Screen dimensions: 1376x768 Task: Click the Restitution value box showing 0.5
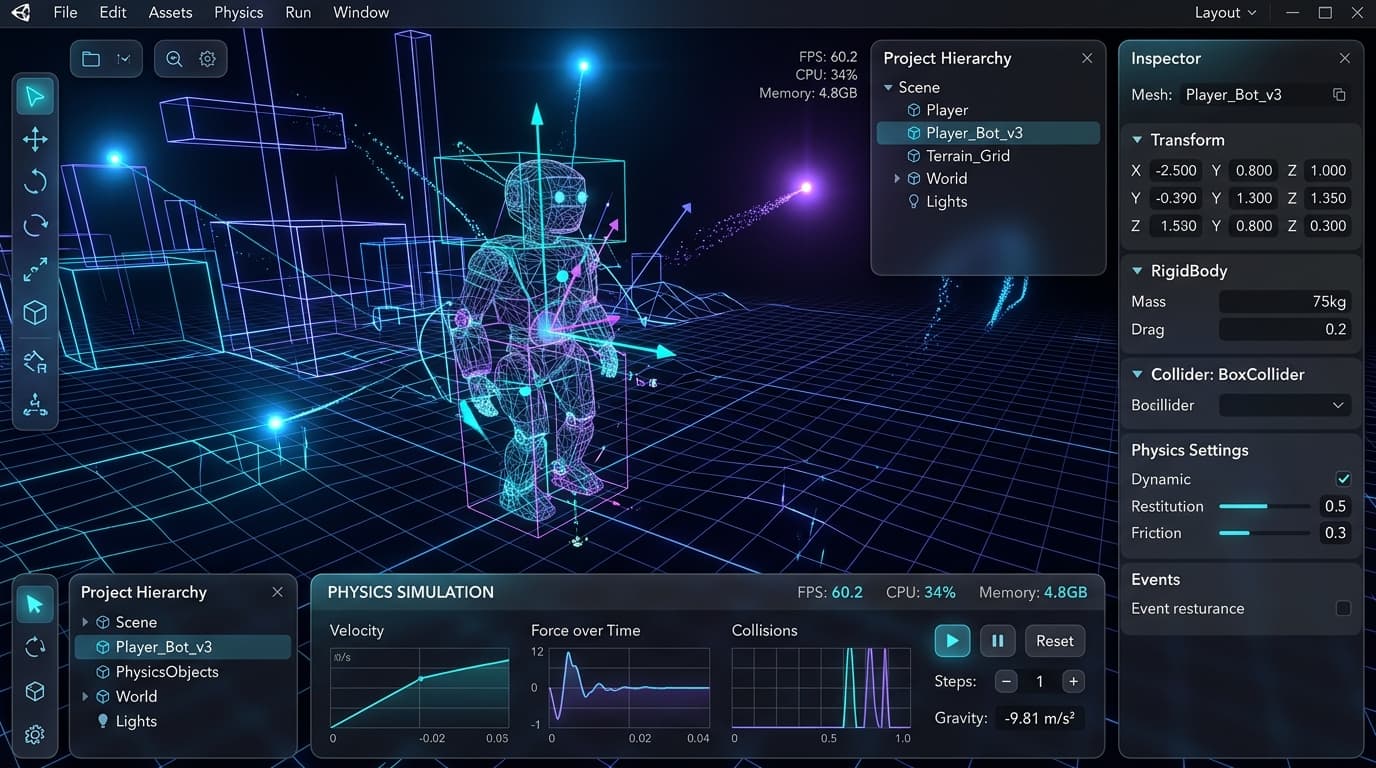pos(1335,506)
